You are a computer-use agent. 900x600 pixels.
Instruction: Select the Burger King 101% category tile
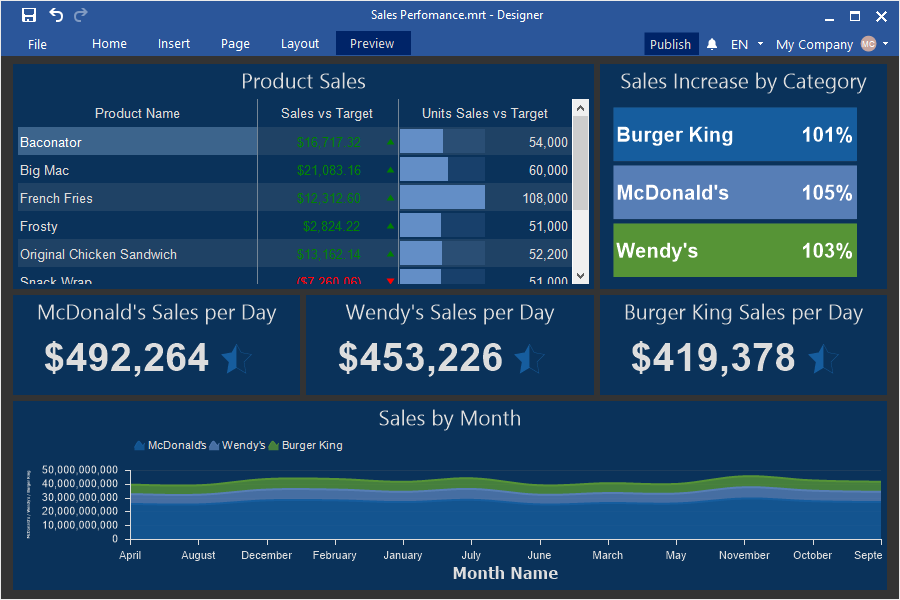(x=735, y=134)
